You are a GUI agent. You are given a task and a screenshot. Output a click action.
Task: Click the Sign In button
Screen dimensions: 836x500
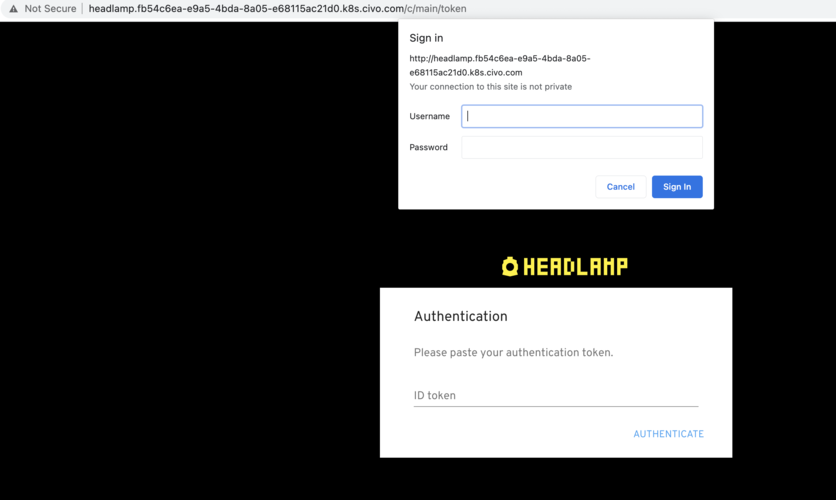coord(677,187)
